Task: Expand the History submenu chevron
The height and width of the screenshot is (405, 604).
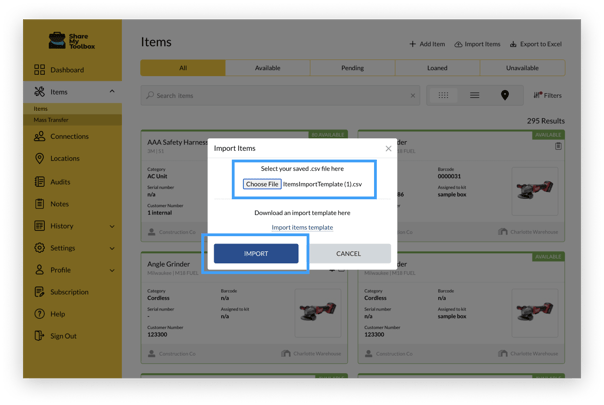Action: (x=112, y=226)
